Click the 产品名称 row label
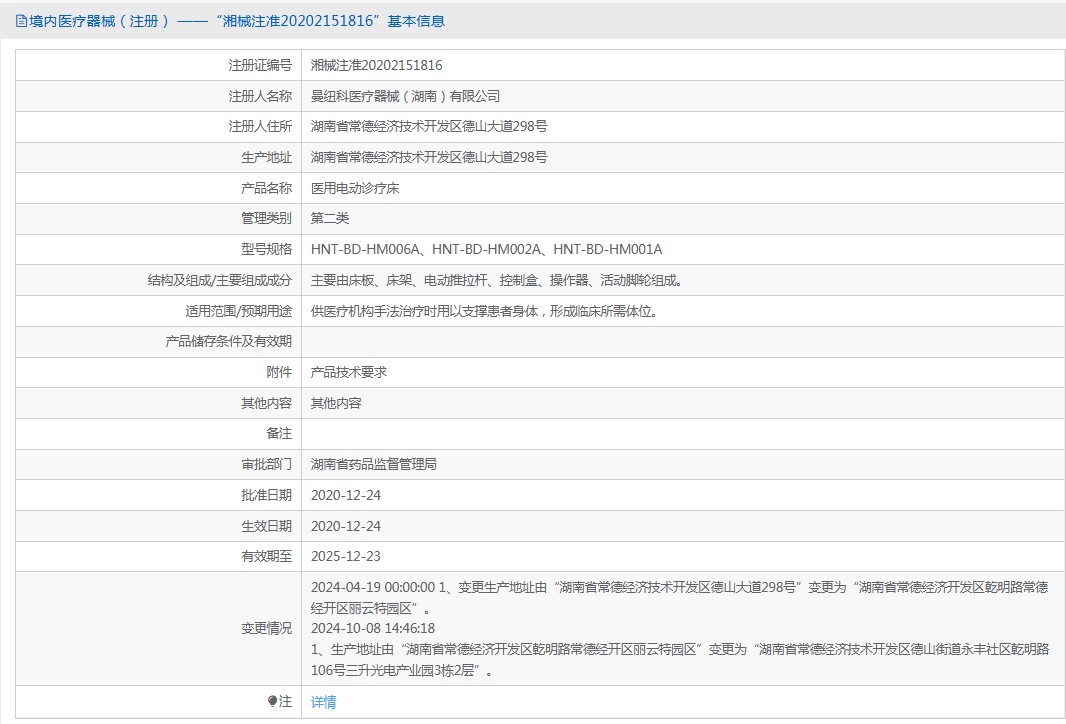 click(266, 188)
